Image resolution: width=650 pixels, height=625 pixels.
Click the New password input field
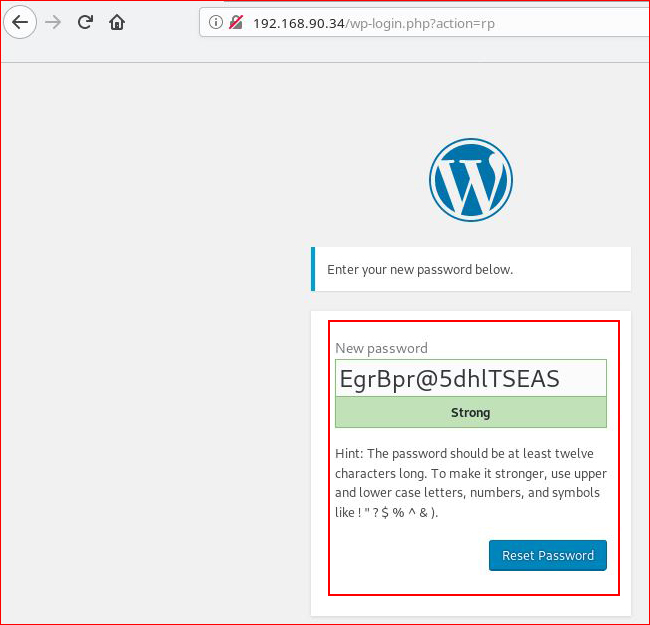[x=471, y=378]
